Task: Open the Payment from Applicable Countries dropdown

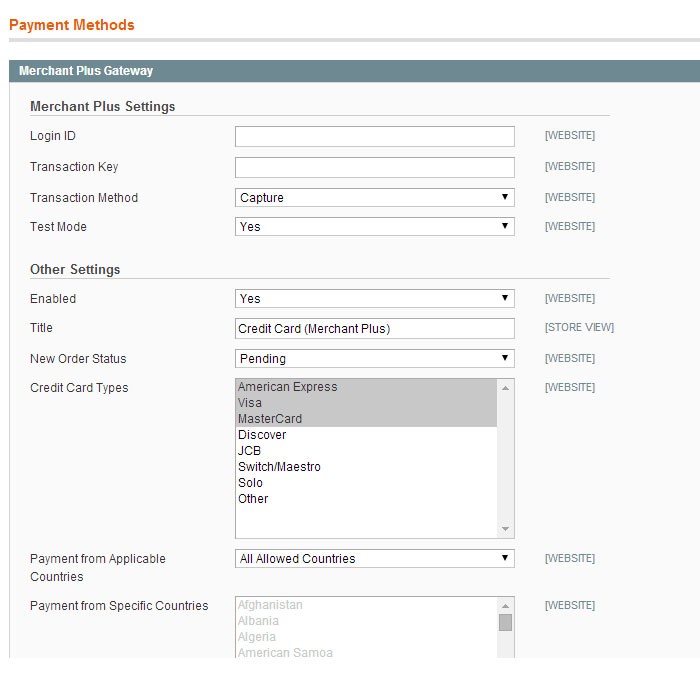Action: click(x=375, y=559)
